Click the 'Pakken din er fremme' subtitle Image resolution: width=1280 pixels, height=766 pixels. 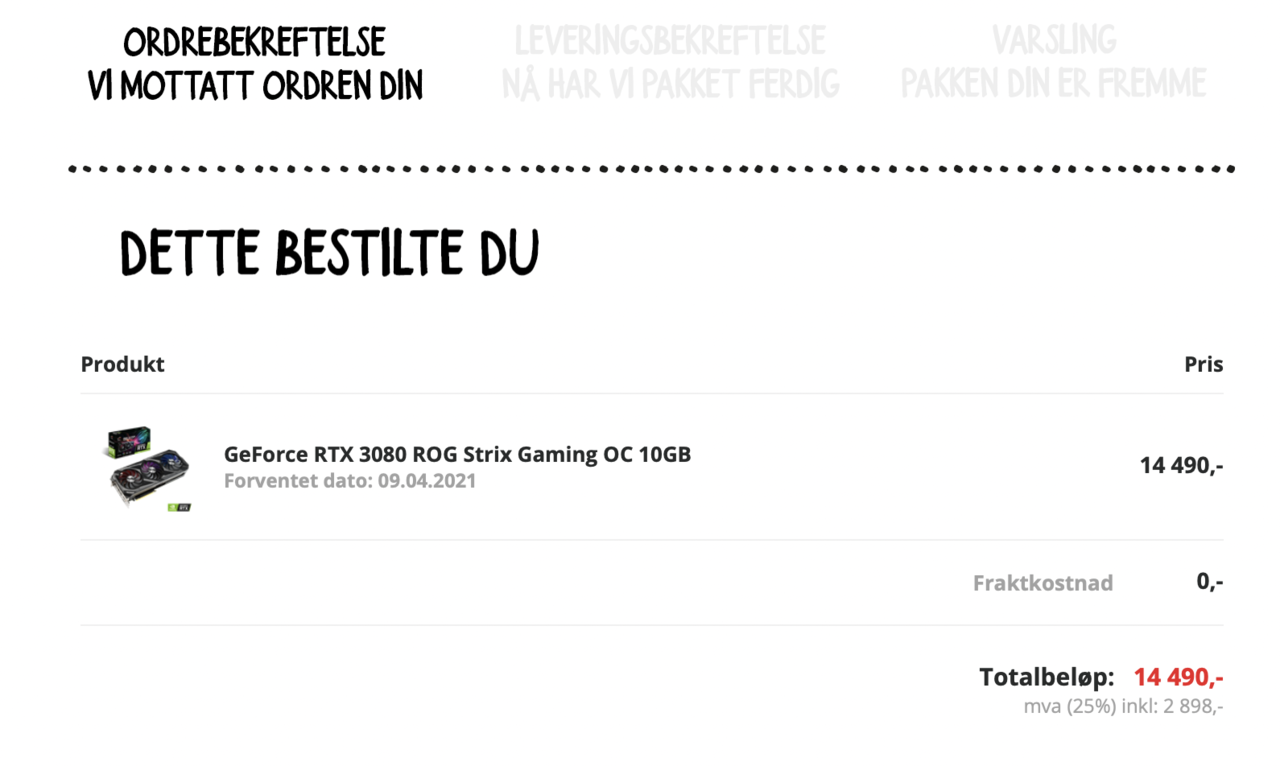point(1054,83)
